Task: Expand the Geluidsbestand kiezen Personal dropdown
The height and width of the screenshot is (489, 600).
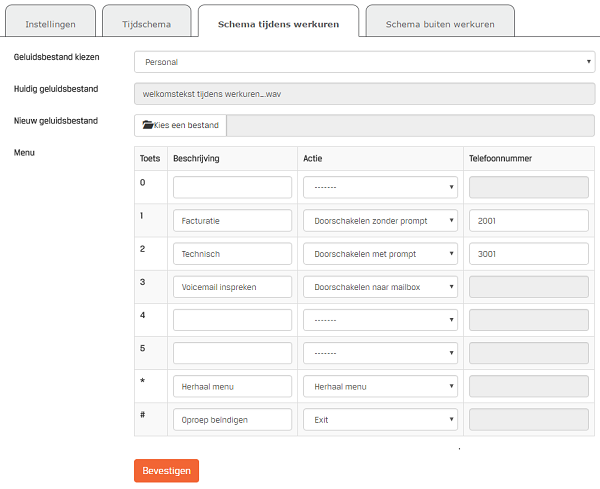Action: click(364, 62)
